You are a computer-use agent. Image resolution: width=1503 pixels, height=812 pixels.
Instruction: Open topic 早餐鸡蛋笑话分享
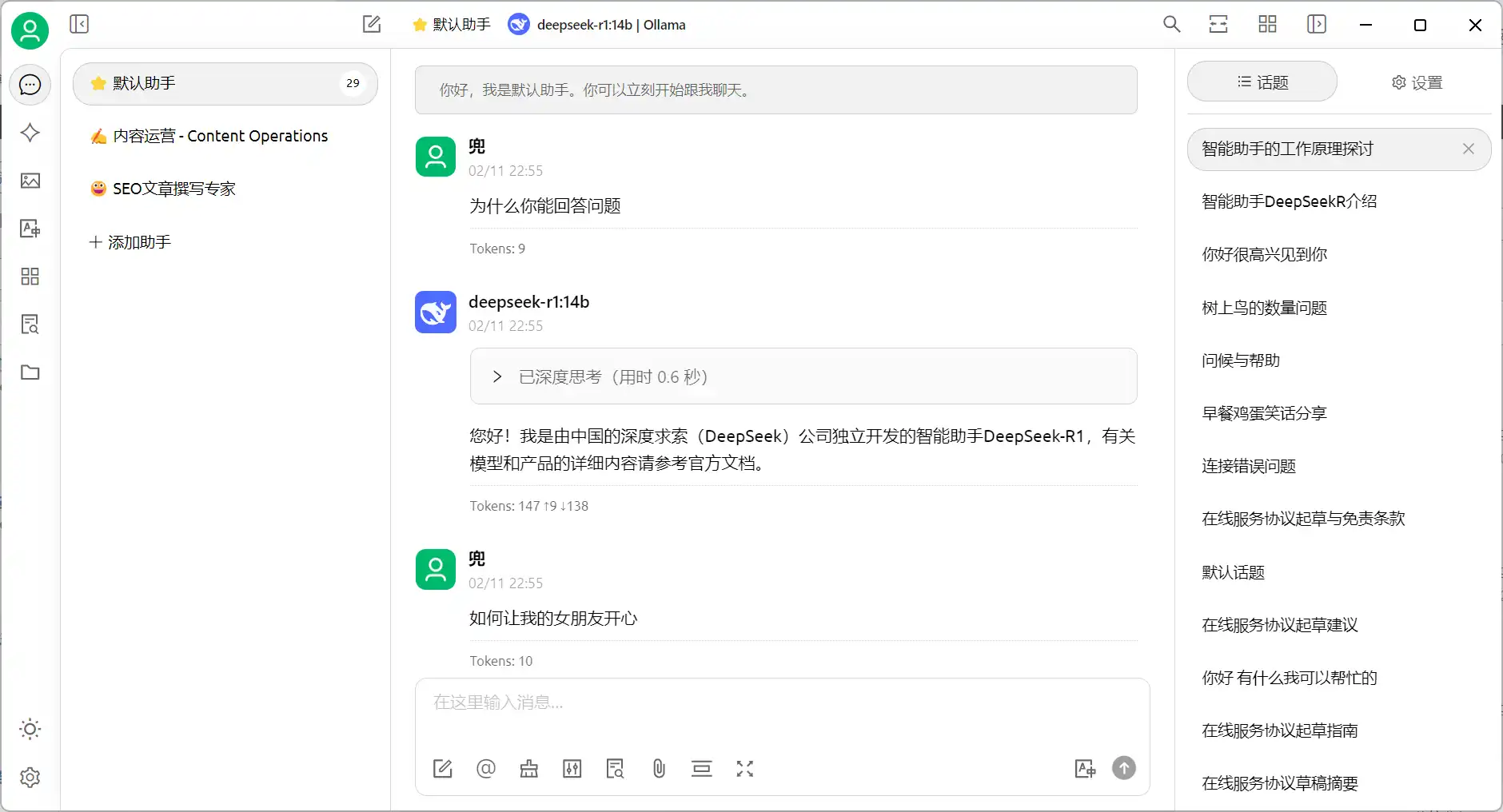[1339, 413]
